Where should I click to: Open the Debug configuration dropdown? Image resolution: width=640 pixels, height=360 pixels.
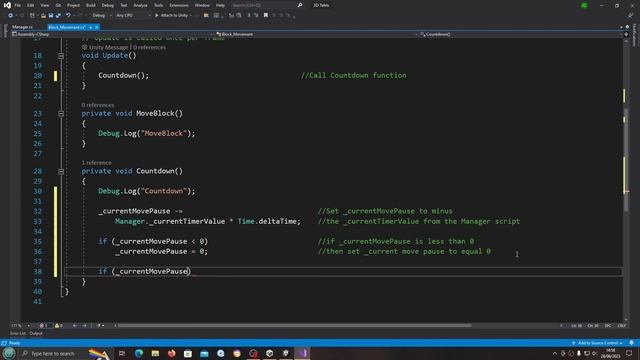pyautogui.click(x=102, y=16)
